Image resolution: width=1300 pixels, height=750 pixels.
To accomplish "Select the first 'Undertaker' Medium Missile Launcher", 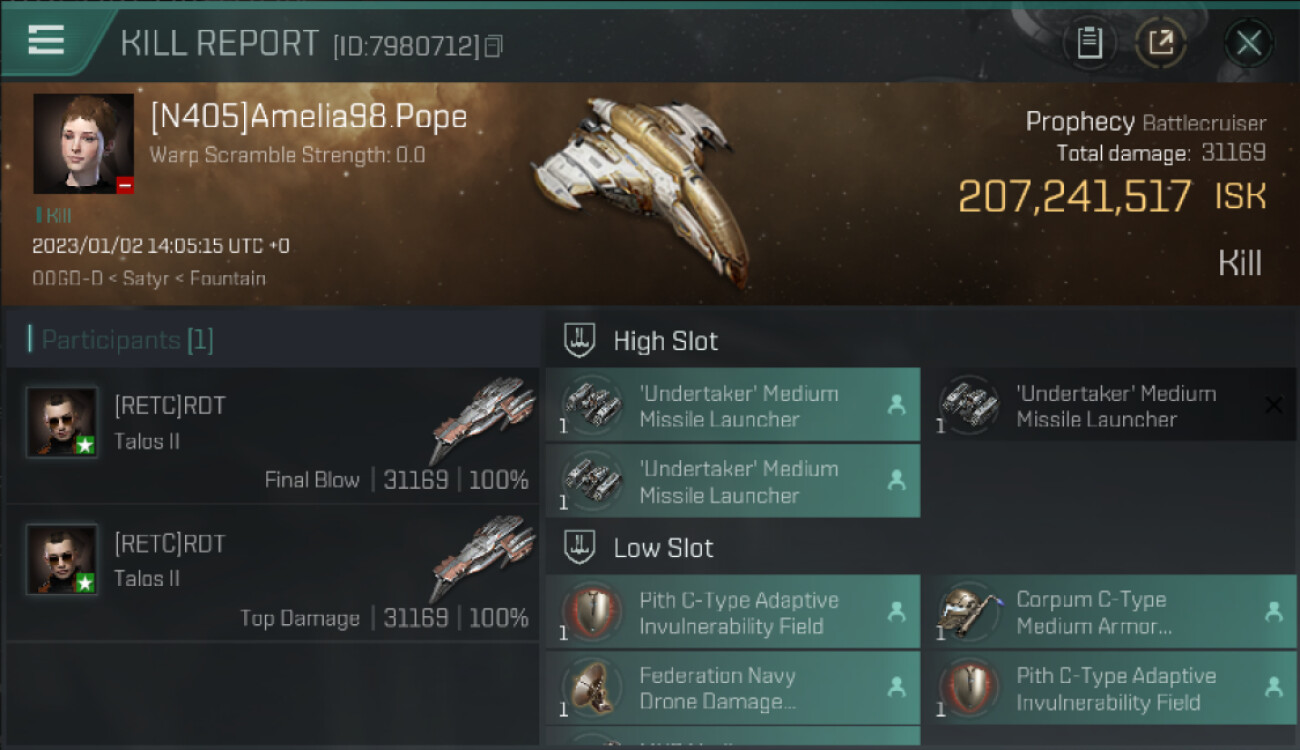I will (x=732, y=405).
